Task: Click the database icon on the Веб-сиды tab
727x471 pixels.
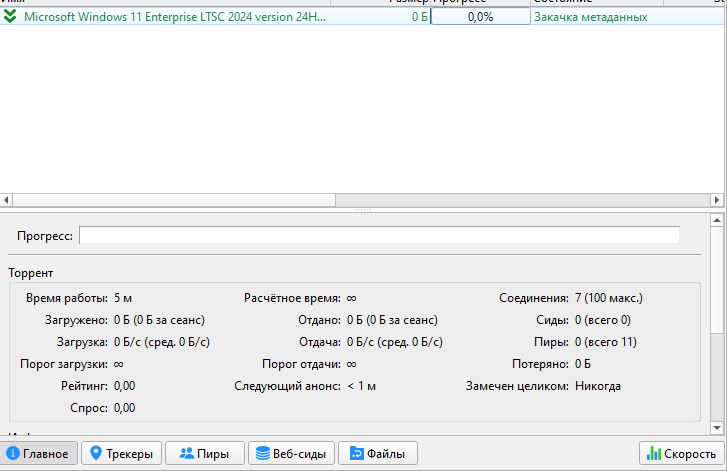Action: [x=263, y=453]
